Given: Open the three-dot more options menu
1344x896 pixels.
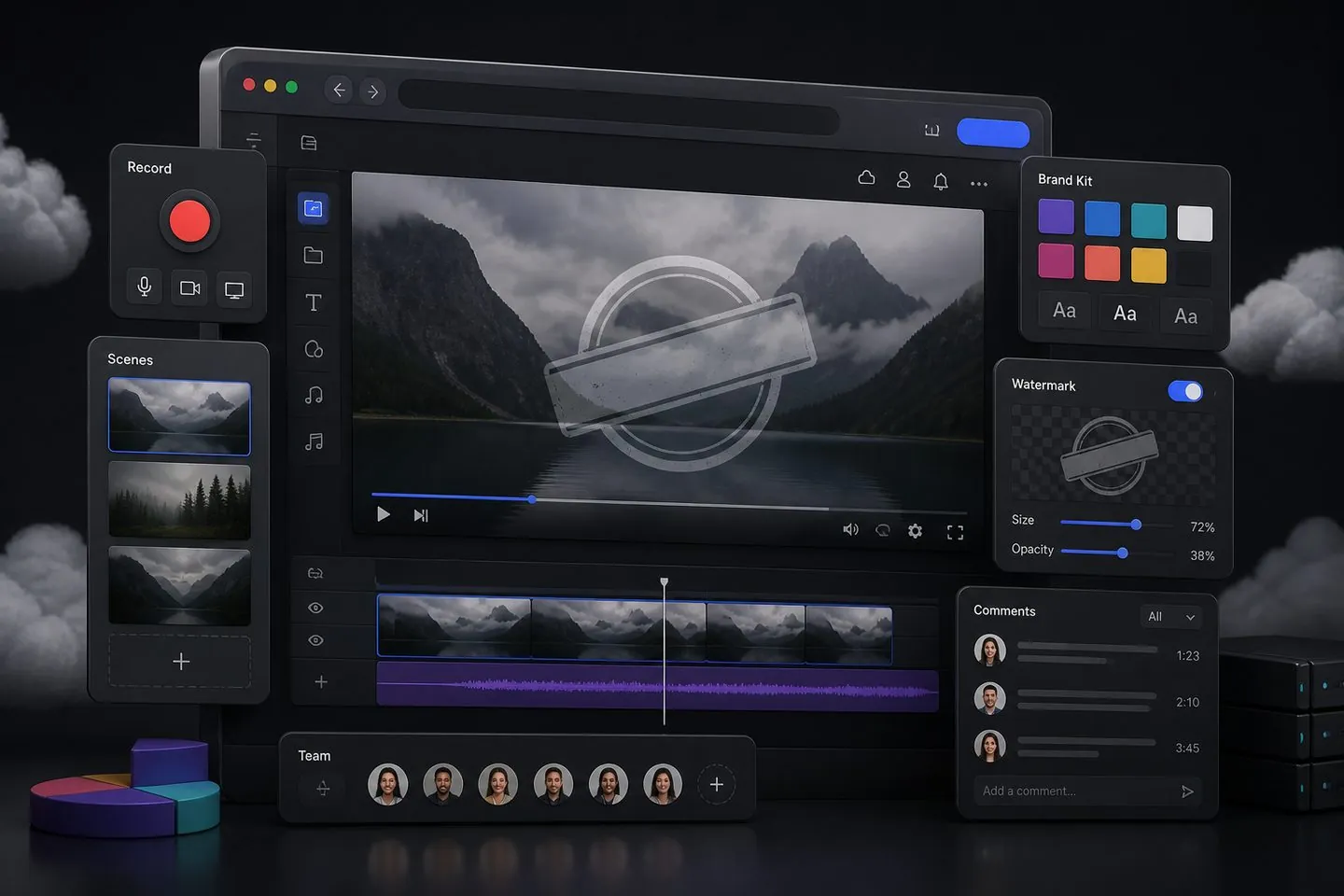Looking at the screenshot, I should 979,184.
